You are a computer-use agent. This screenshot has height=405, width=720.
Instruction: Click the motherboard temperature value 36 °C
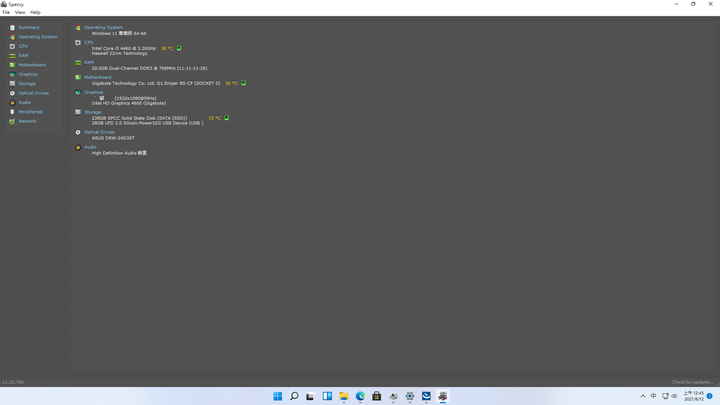point(231,83)
